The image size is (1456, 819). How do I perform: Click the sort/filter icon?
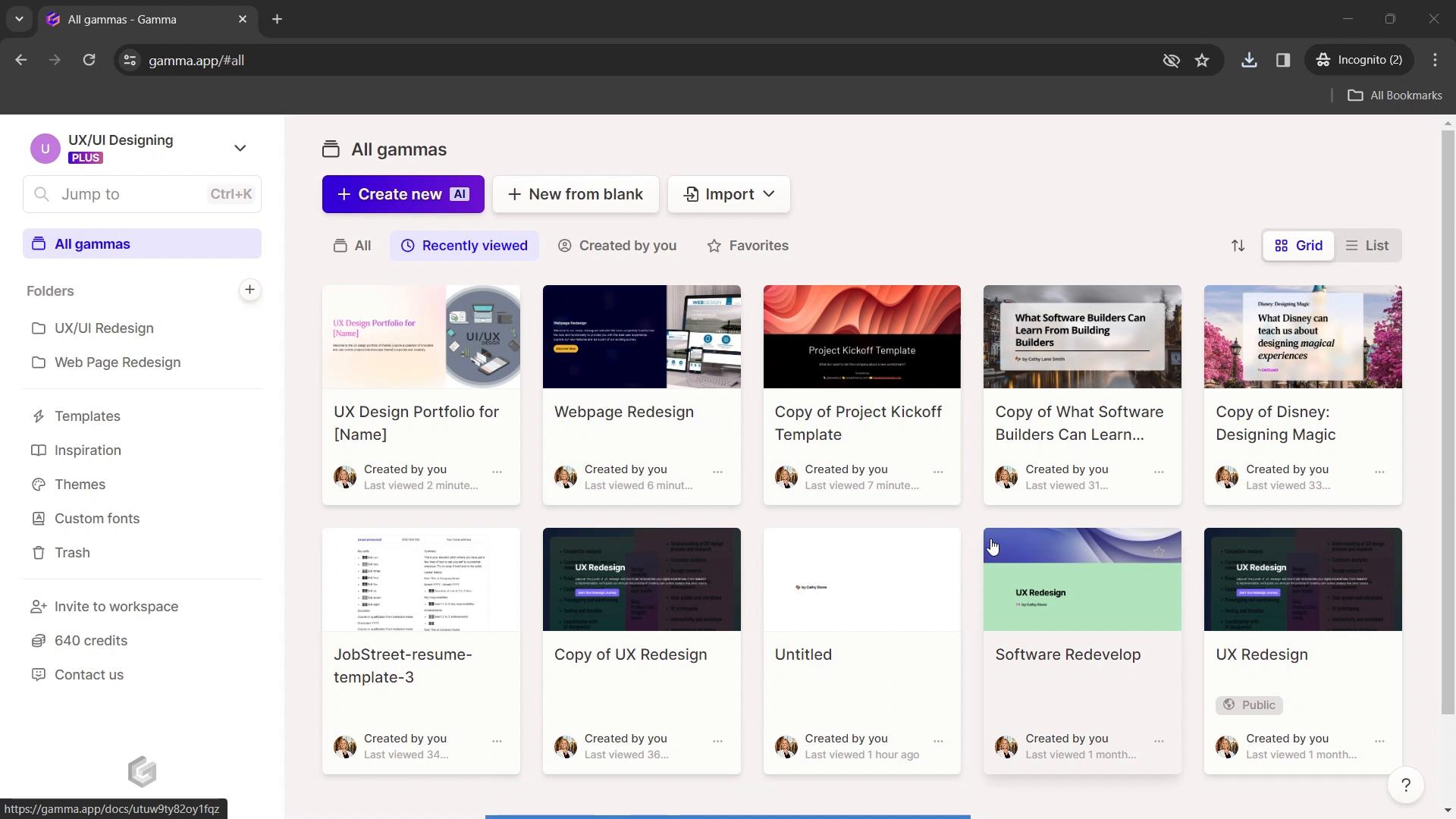tap(1237, 245)
